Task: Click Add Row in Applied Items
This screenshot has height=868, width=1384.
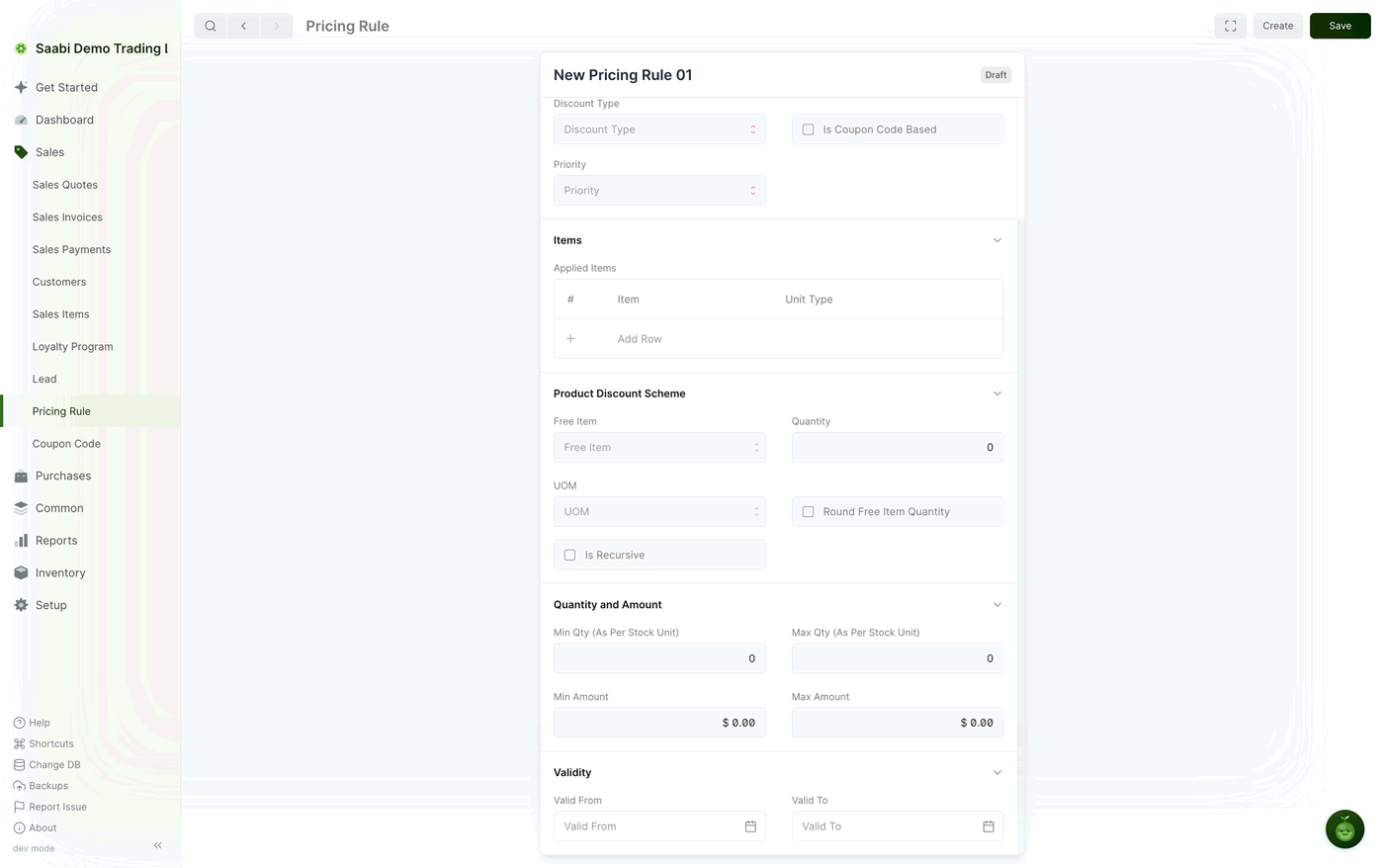Action: [x=640, y=339]
